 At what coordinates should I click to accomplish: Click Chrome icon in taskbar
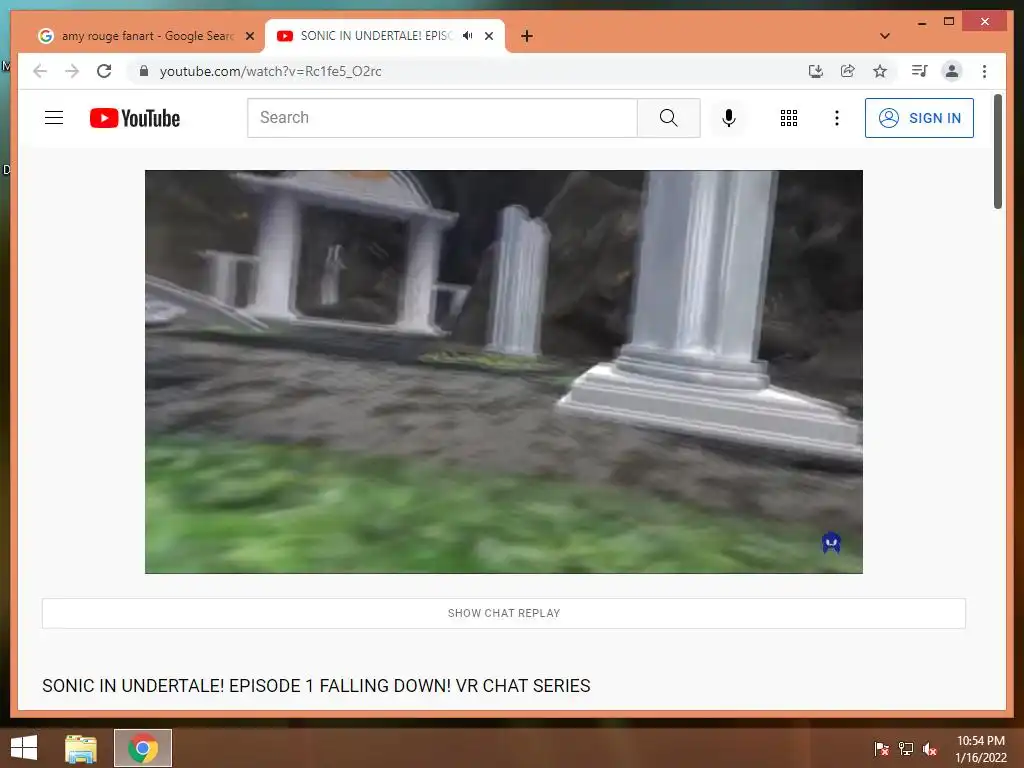(143, 748)
